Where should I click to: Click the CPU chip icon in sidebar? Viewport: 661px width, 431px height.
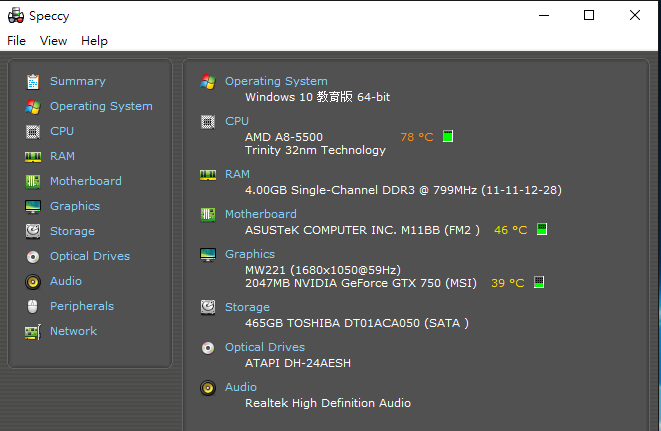(33, 132)
